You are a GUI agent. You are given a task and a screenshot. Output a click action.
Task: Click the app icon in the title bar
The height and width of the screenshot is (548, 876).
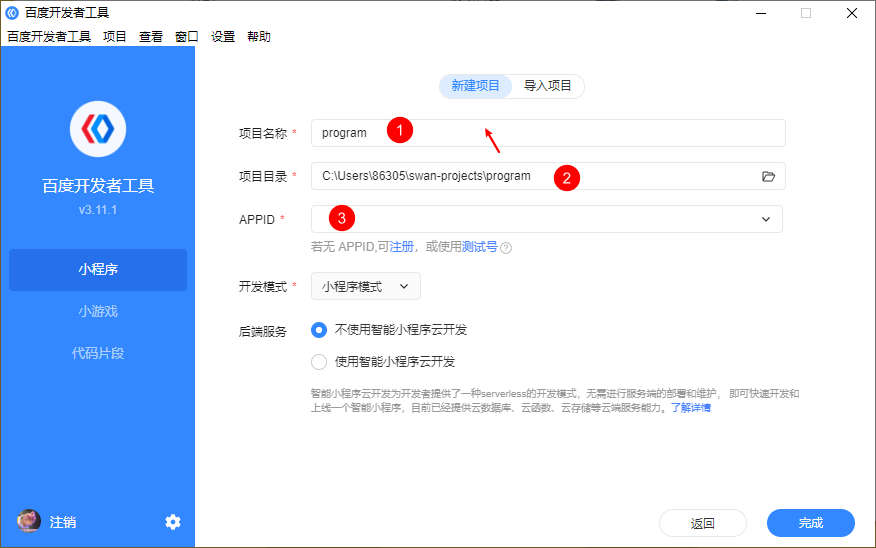coord(12,12)
